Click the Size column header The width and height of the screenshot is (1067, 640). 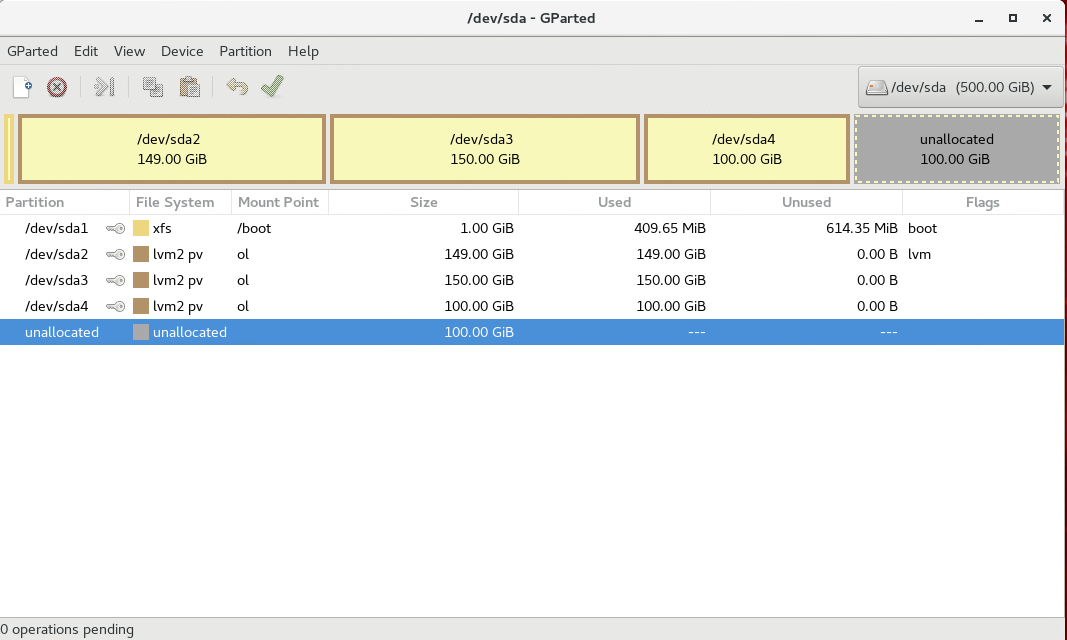point(423,202)
